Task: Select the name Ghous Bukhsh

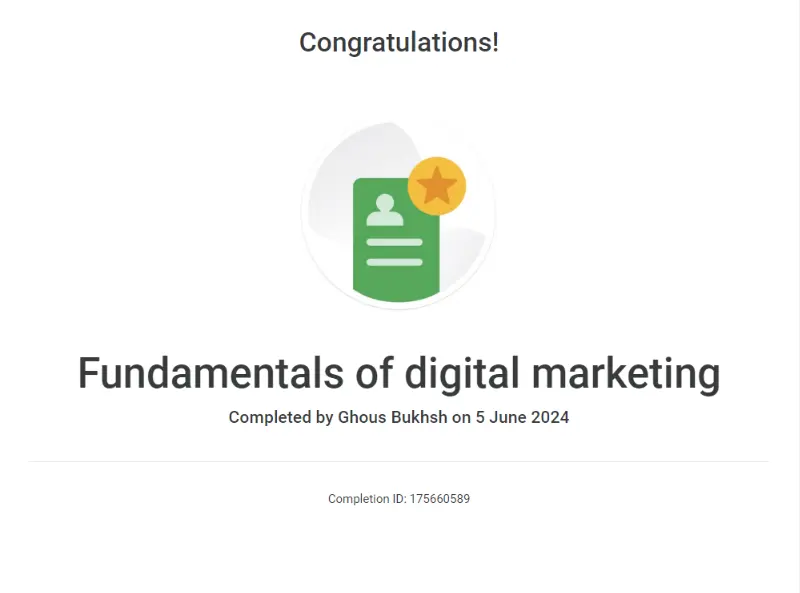Action: pyautogui.click(x=392, y=417)
